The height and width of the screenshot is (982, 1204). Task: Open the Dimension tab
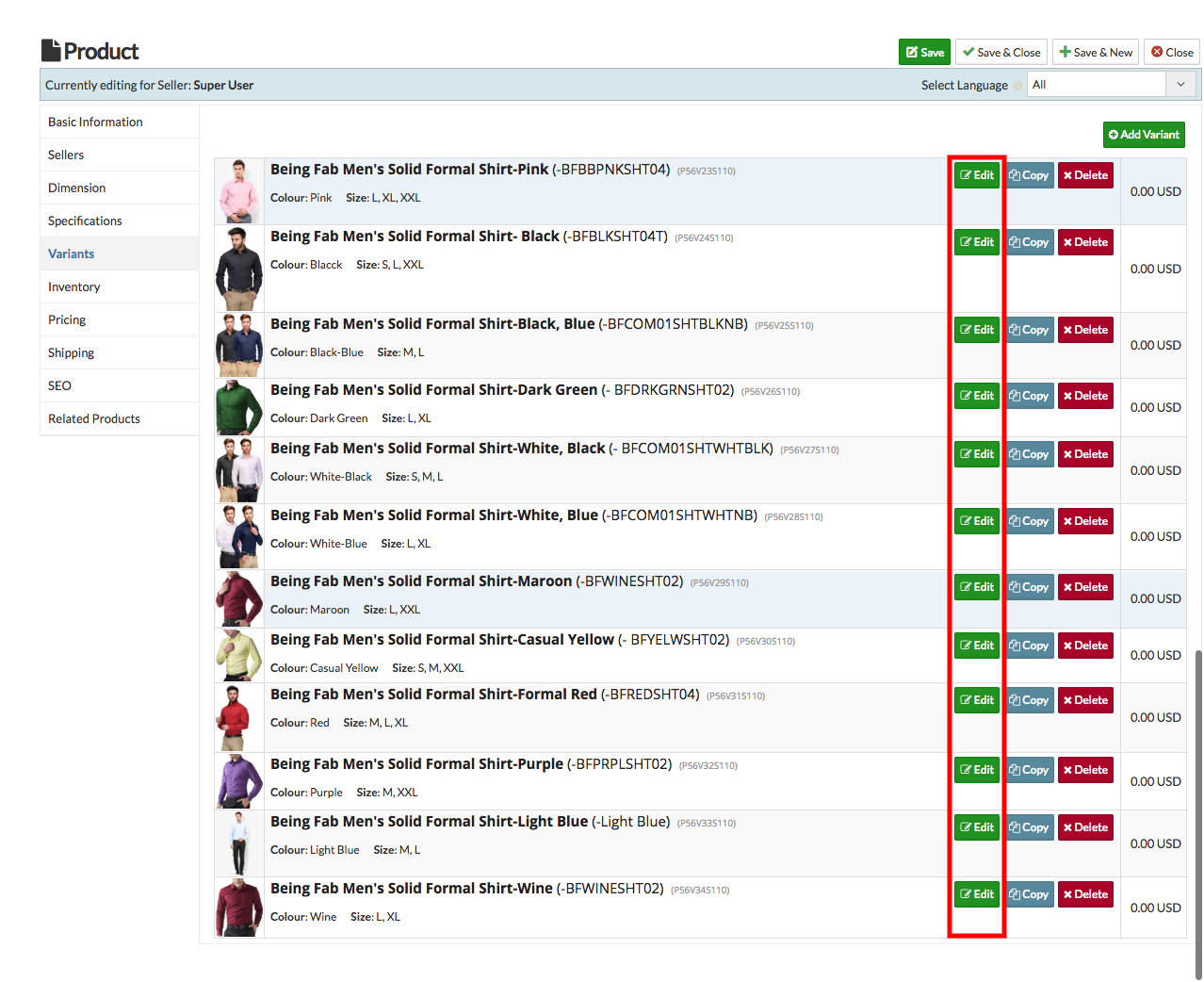tap(120, 188)
